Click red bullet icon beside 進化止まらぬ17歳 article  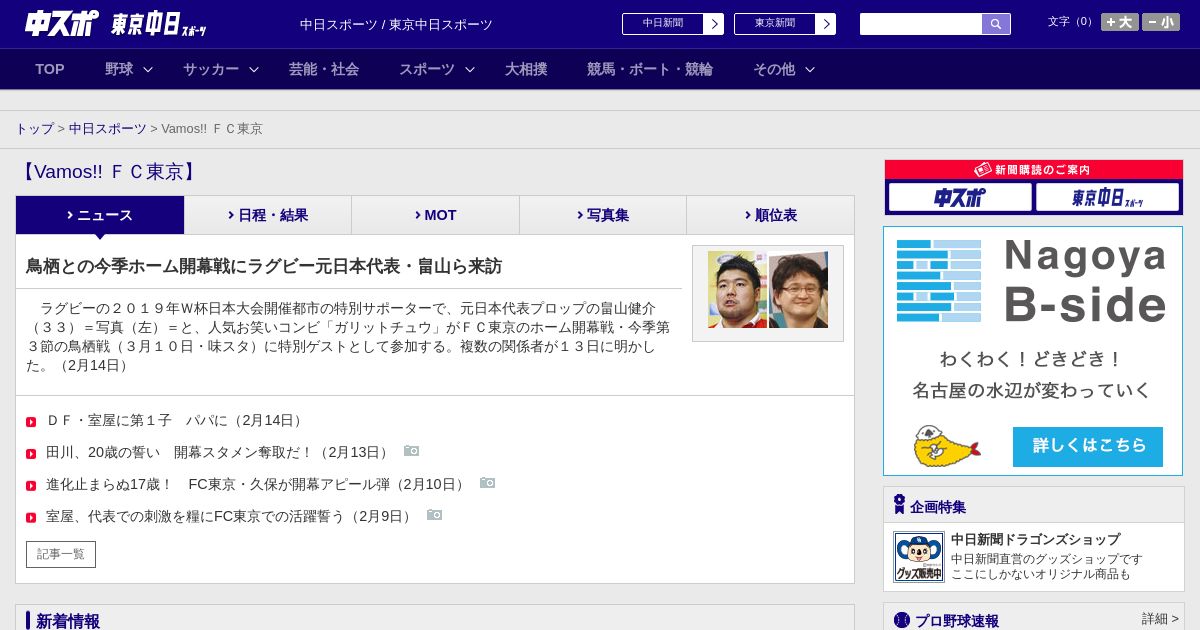(x=31, y=486)
